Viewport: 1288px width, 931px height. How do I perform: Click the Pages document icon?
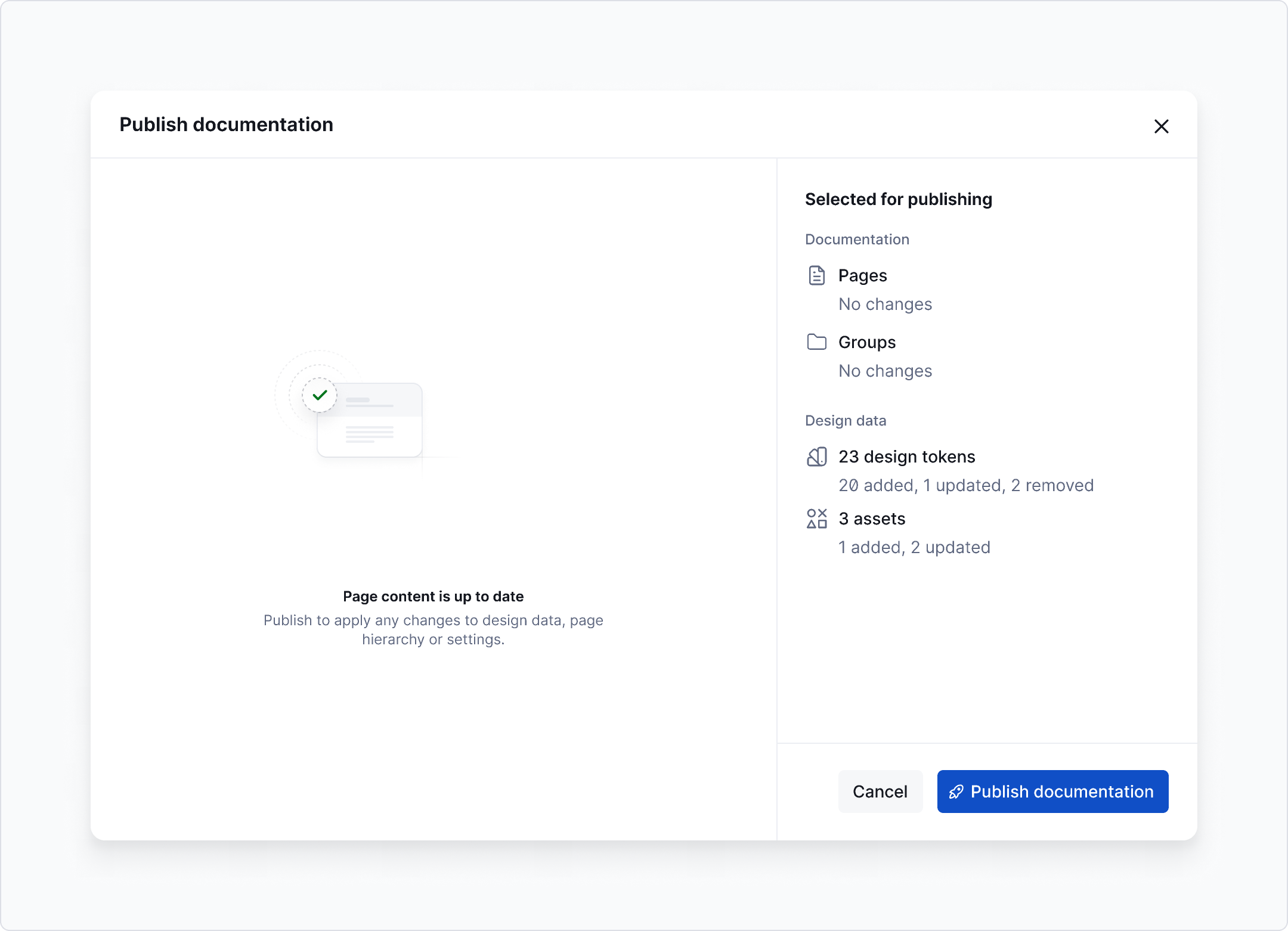(816, 275)
